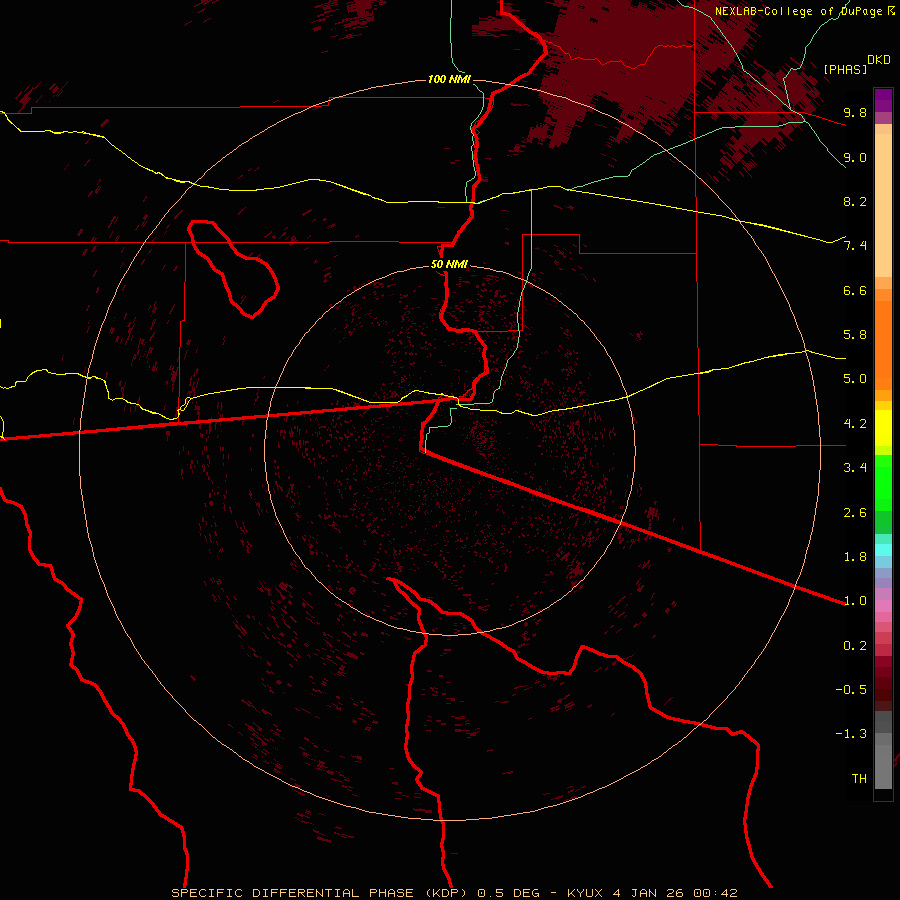Click the -0.5 value on color scale
Screen dimensions: 900x900
851,690
